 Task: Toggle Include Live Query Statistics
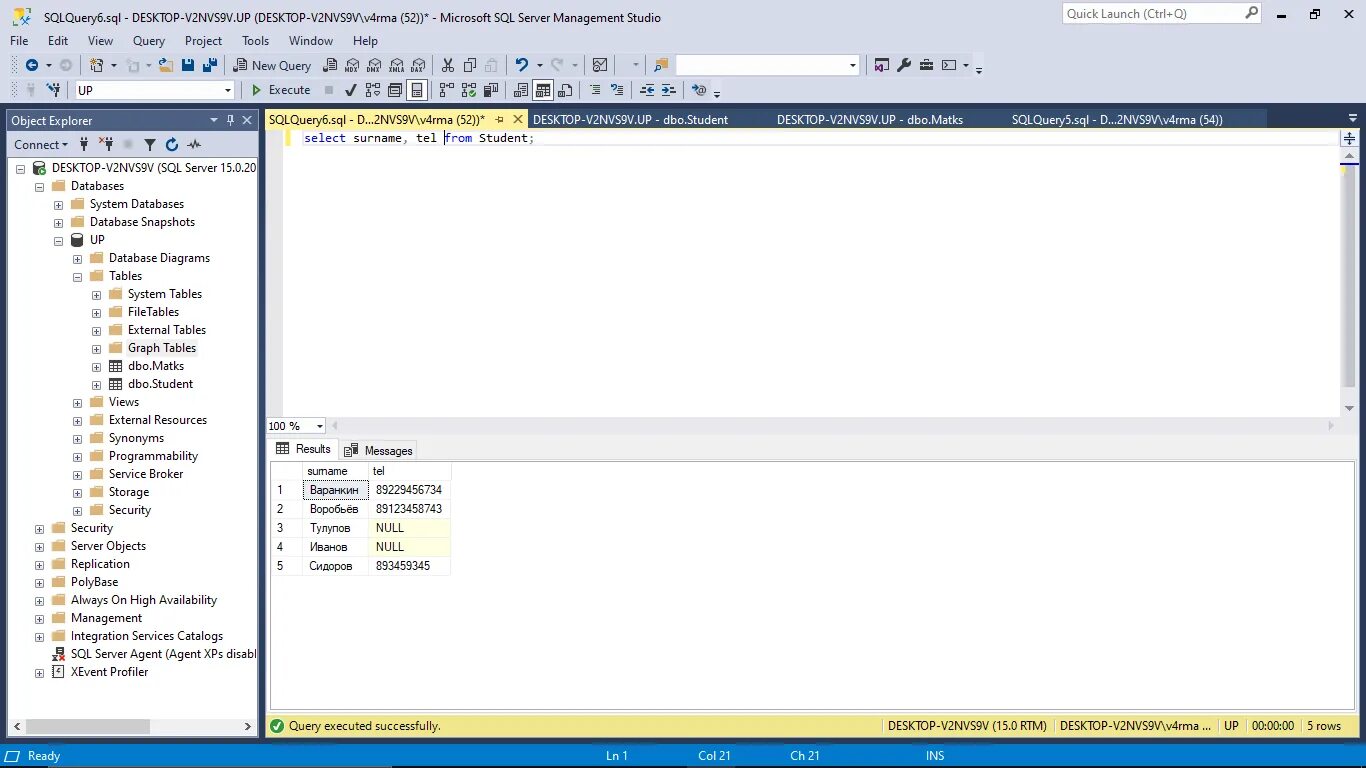pyautogui.click(x=469, y=90)
